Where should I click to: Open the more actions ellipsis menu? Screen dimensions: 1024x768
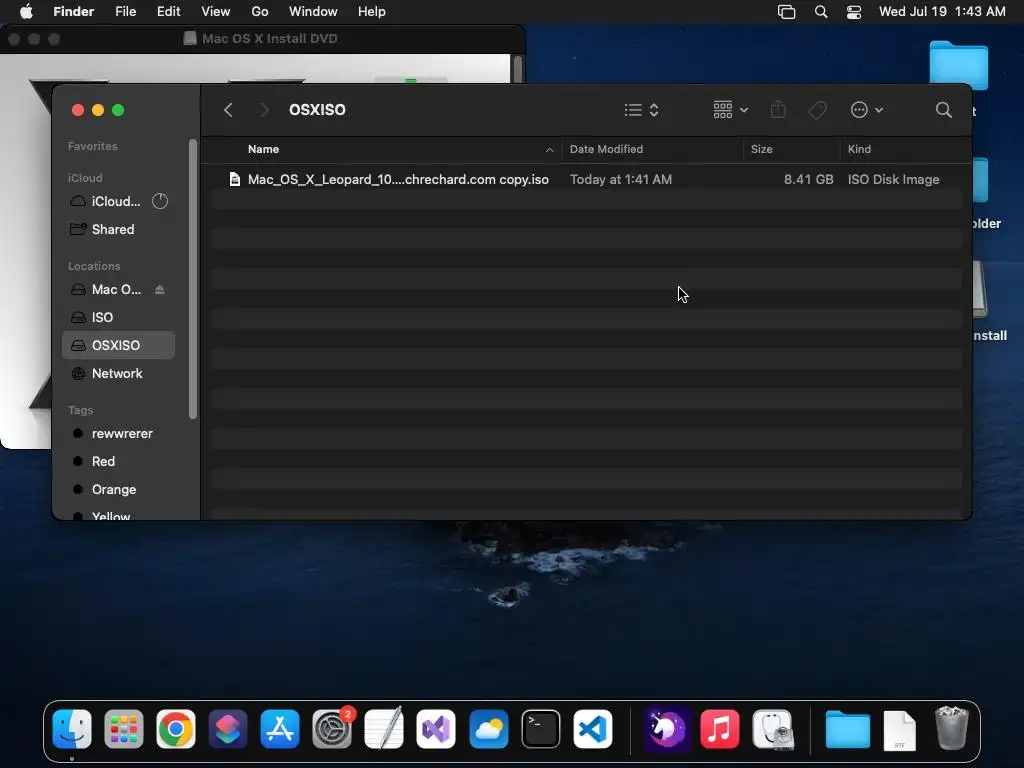coord(867,110)
